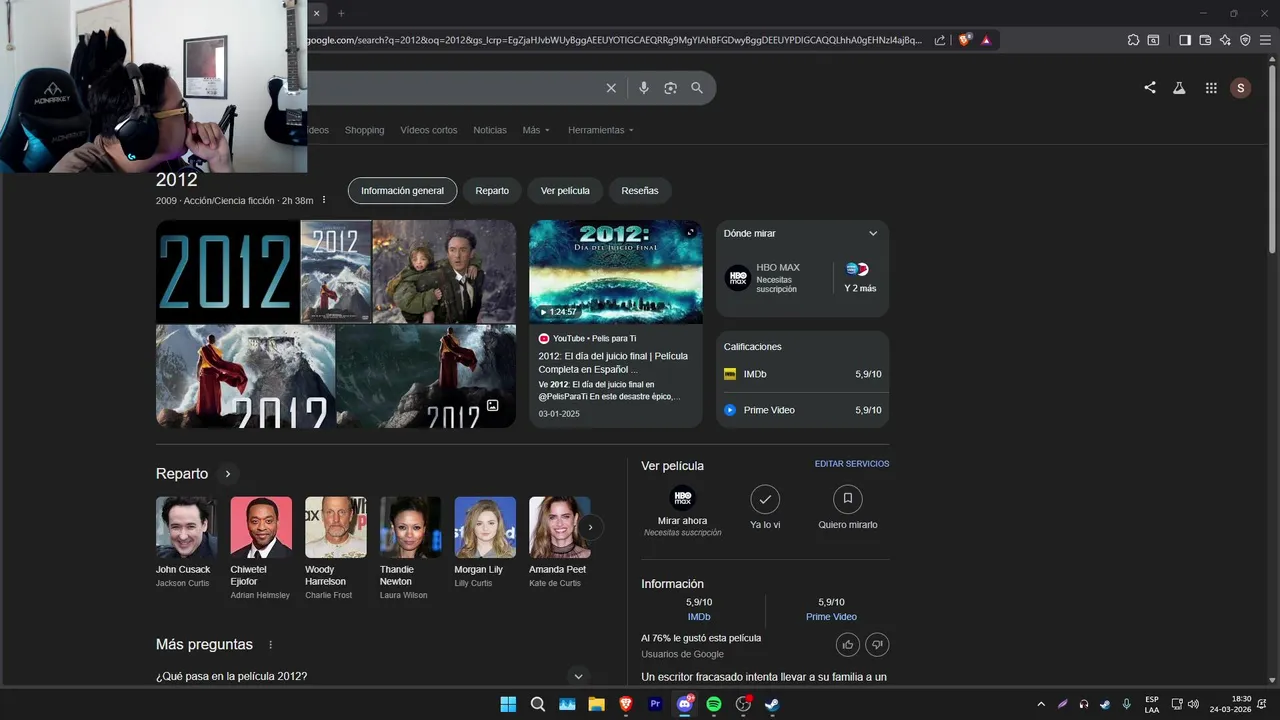
Task: Open the Google apps grid
Action: pyautogui.click(x=1211, y=88)
